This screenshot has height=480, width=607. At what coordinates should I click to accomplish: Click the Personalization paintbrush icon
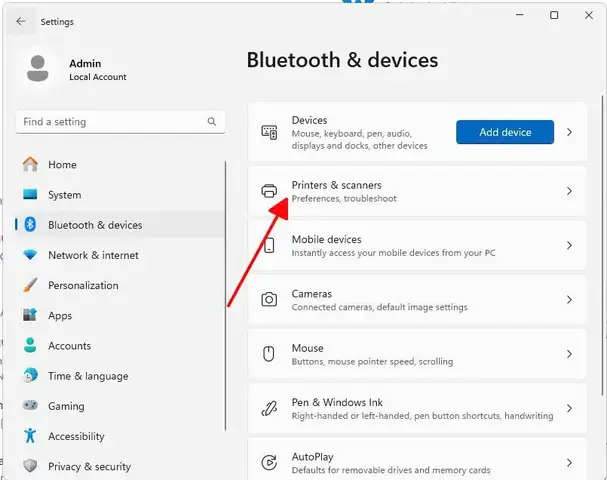(30, 285)
